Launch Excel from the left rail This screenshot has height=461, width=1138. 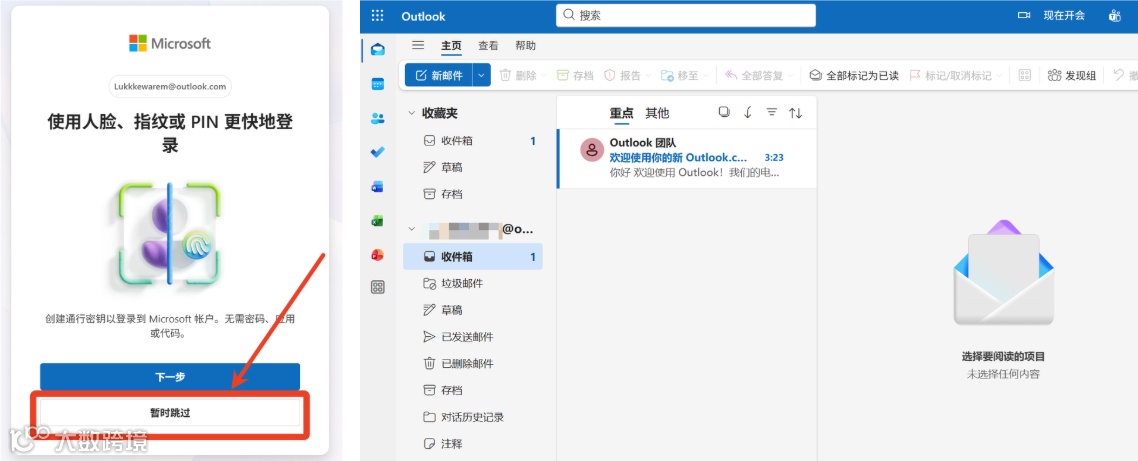coord(377,221)
